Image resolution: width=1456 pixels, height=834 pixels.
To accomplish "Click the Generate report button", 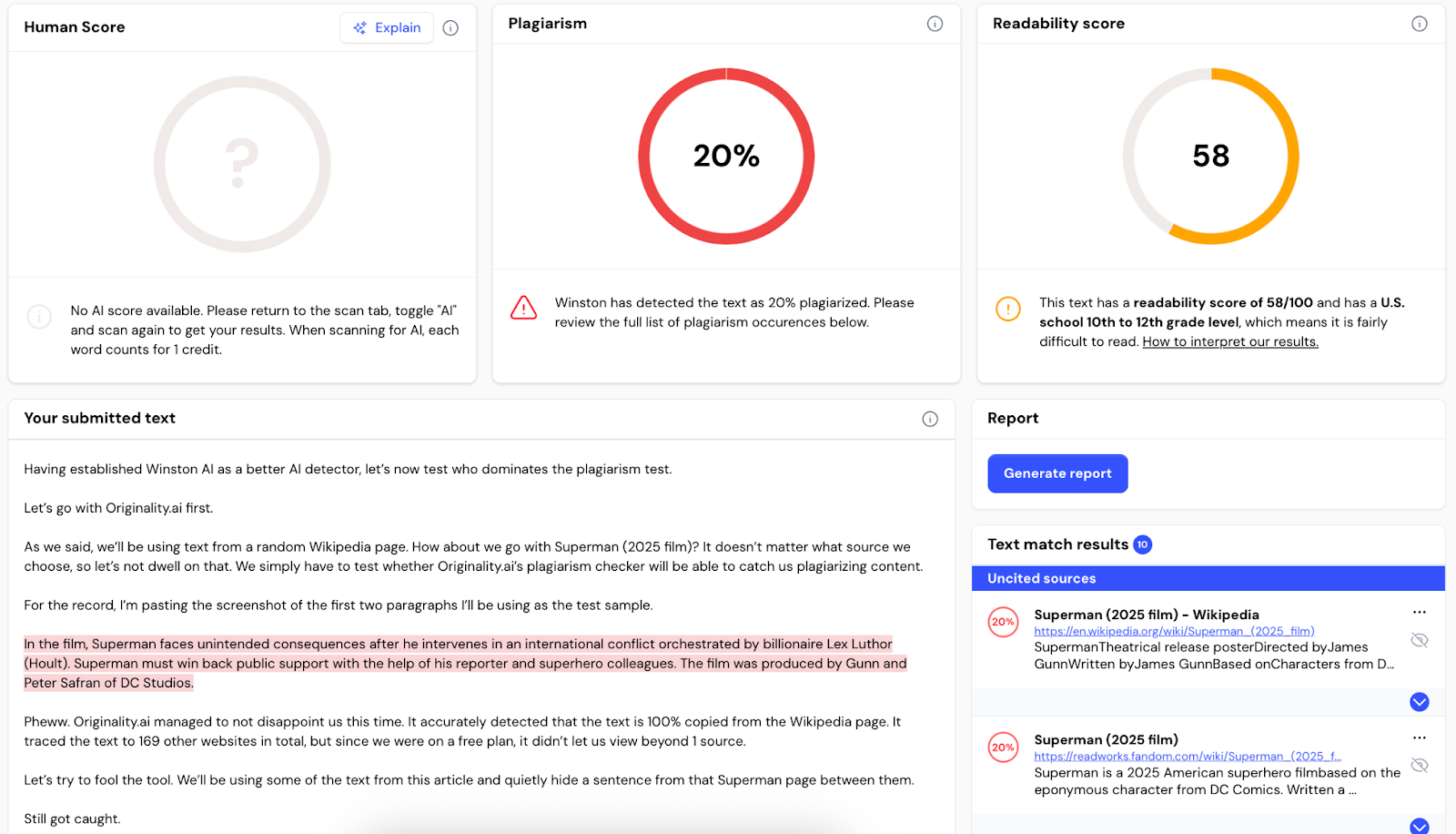I will [1057, 473].
